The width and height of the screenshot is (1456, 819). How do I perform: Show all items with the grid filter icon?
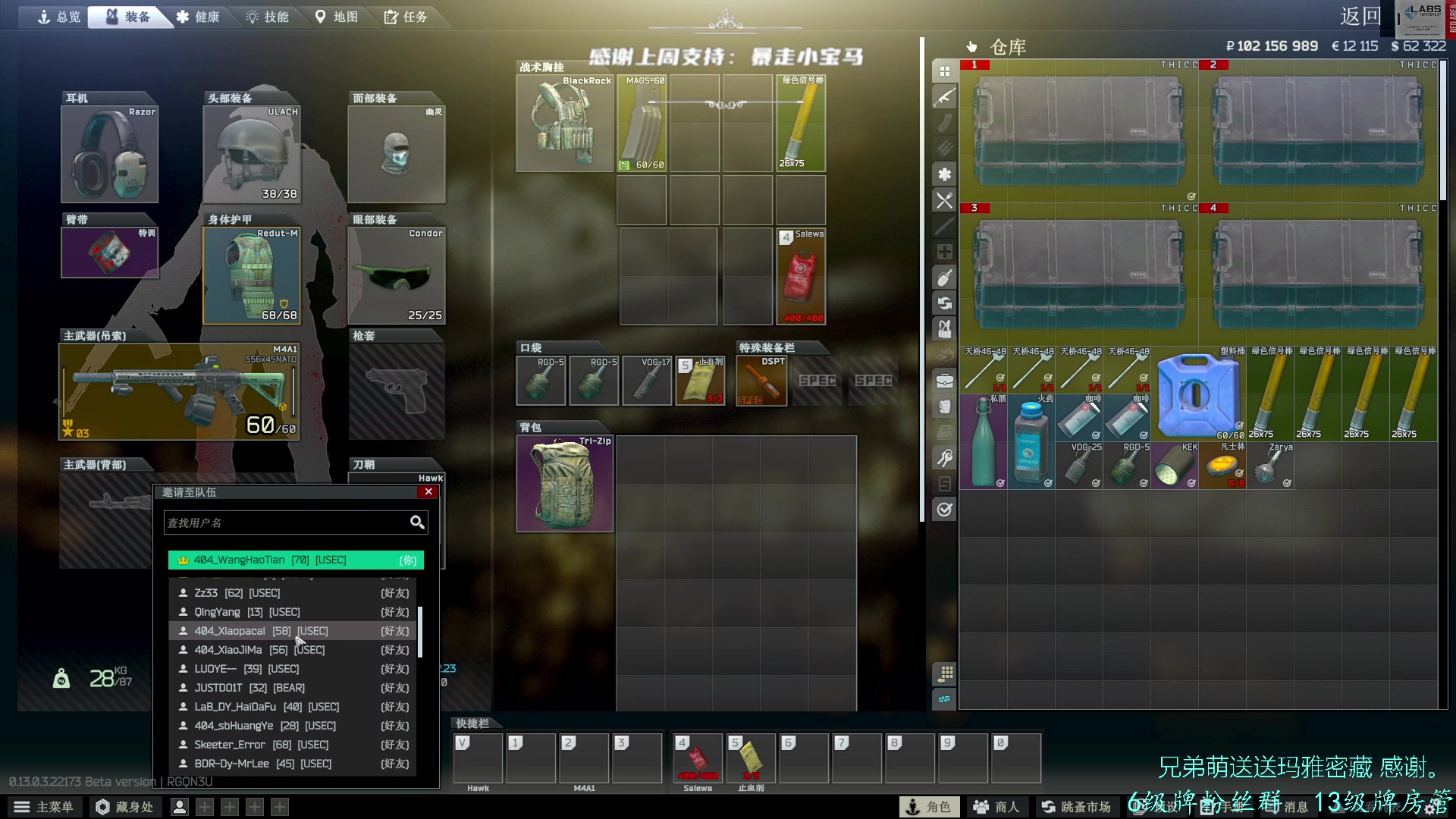pos(944,71)
